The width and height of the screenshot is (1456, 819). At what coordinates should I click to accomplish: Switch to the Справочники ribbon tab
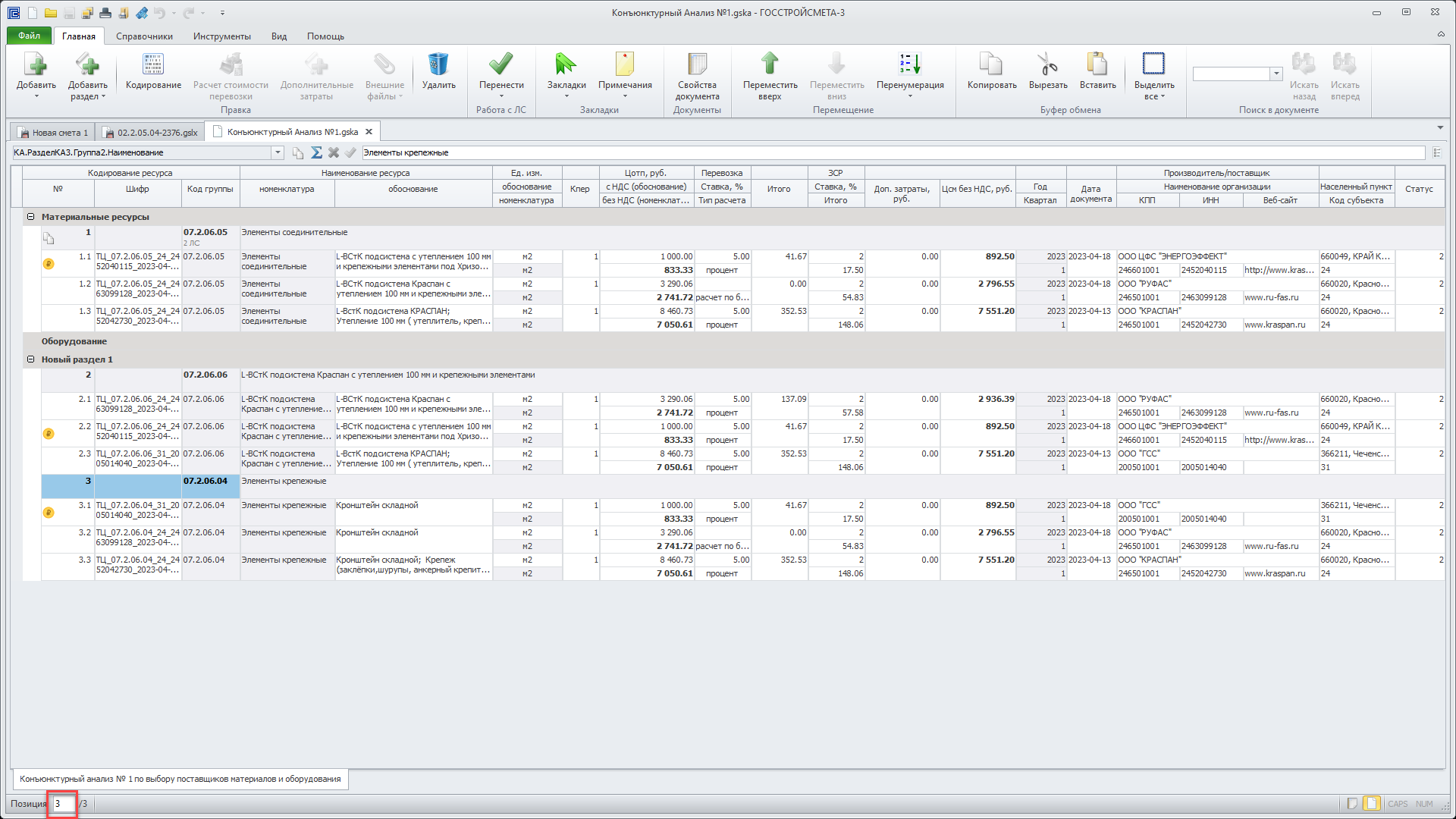click(144, 36)
